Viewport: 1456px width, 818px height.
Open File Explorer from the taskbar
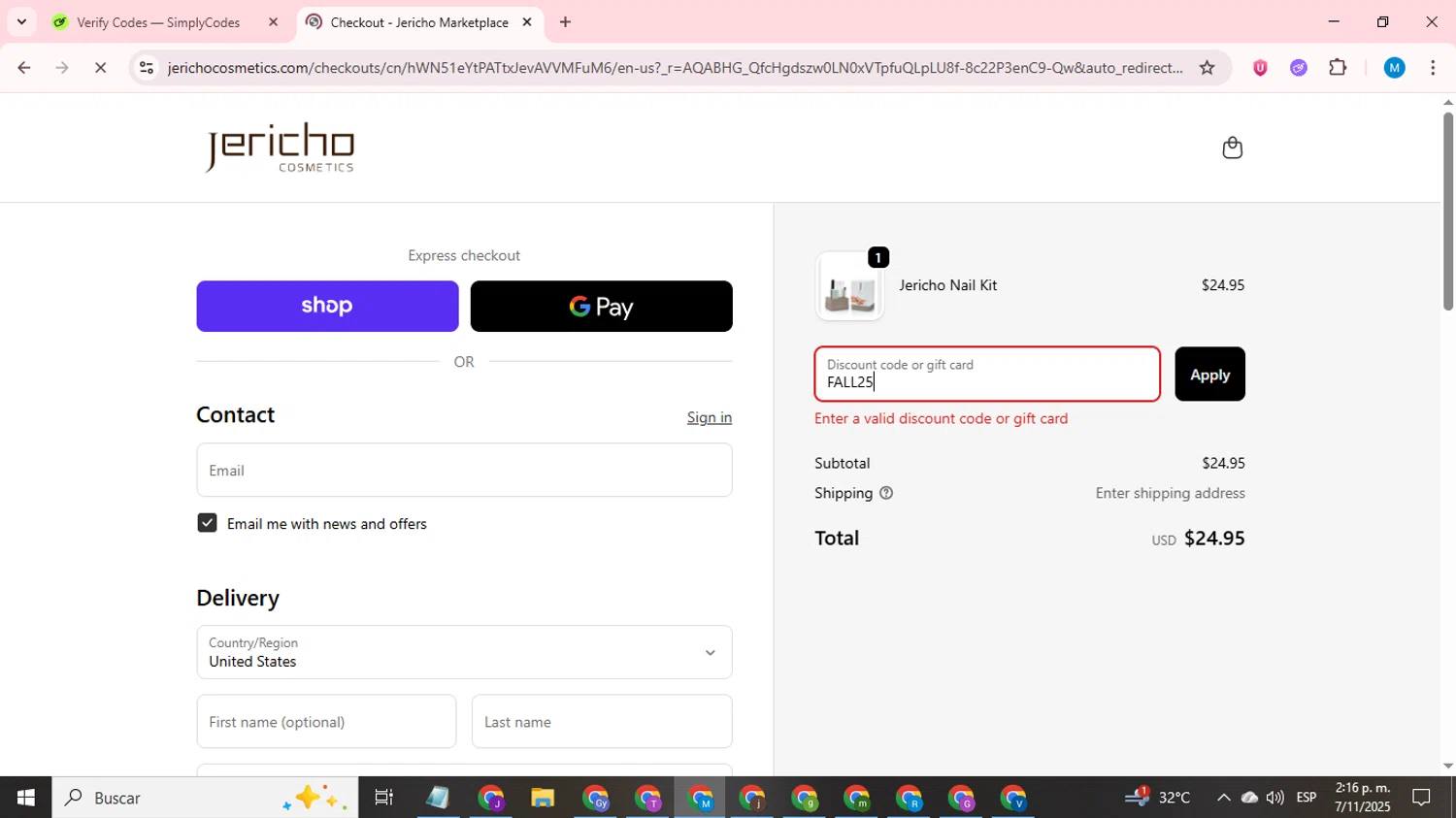(x=542, y=798)
